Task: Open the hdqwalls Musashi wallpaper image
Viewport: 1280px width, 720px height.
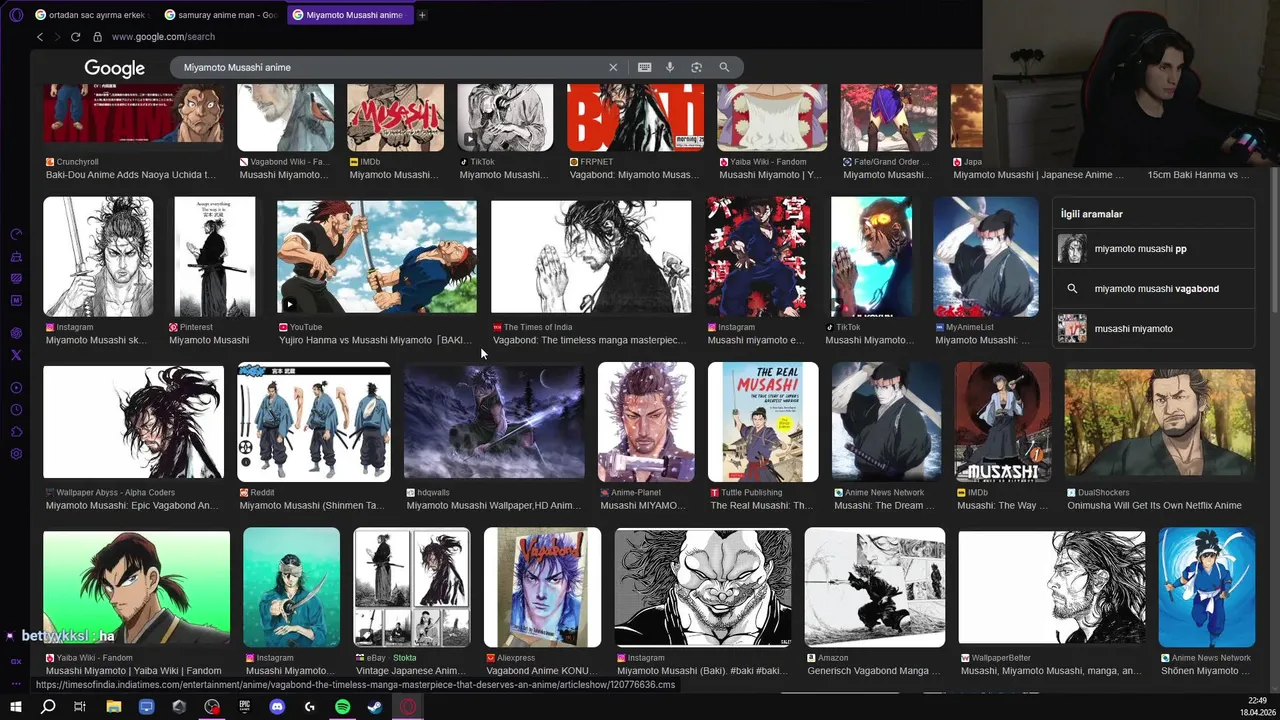Action: click(x=494, y=422)
